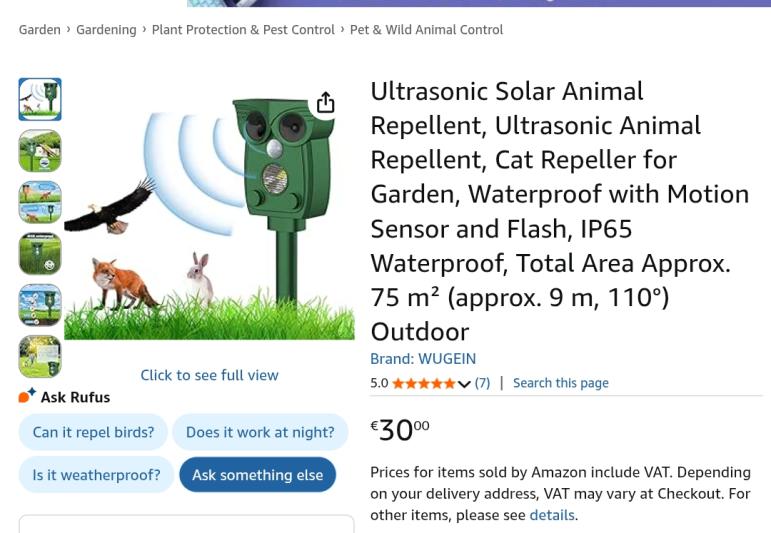The image size is (771, 533).
Task: Select the second product thumbnail
Action: point(40,151)
